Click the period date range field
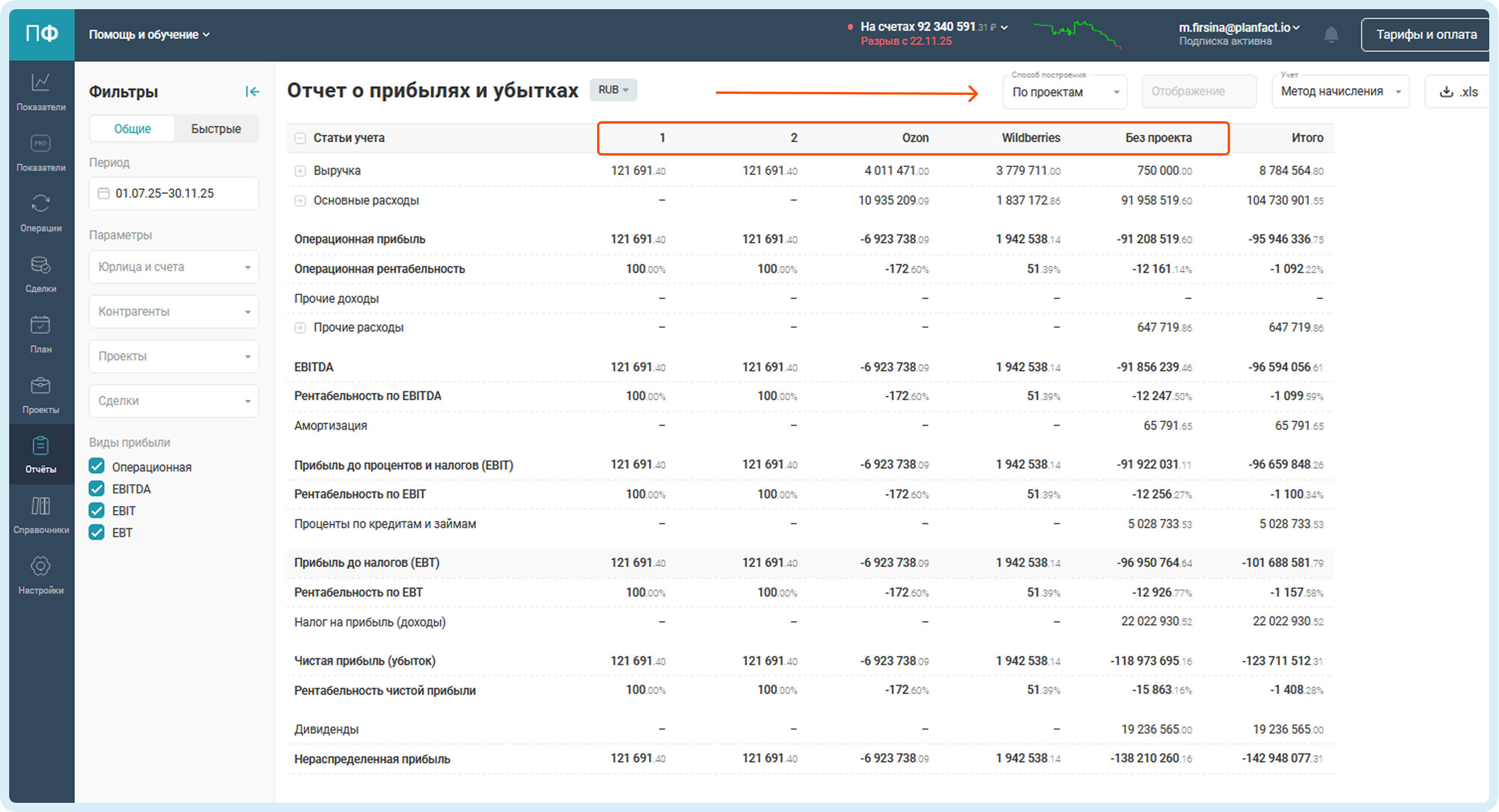This screenshot has width=1499, height=812. coord(173,194)
